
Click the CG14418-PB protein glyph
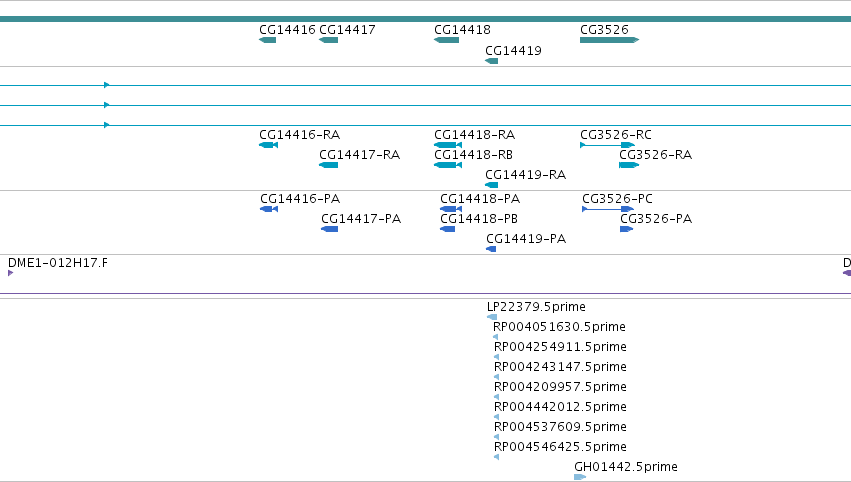click(x=448, y=229)
